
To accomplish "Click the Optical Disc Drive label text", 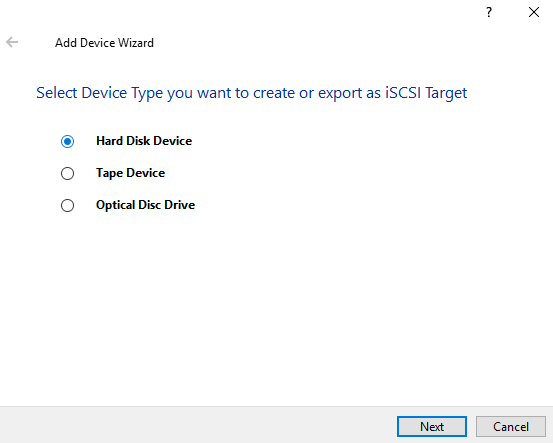I will point(145,205).
